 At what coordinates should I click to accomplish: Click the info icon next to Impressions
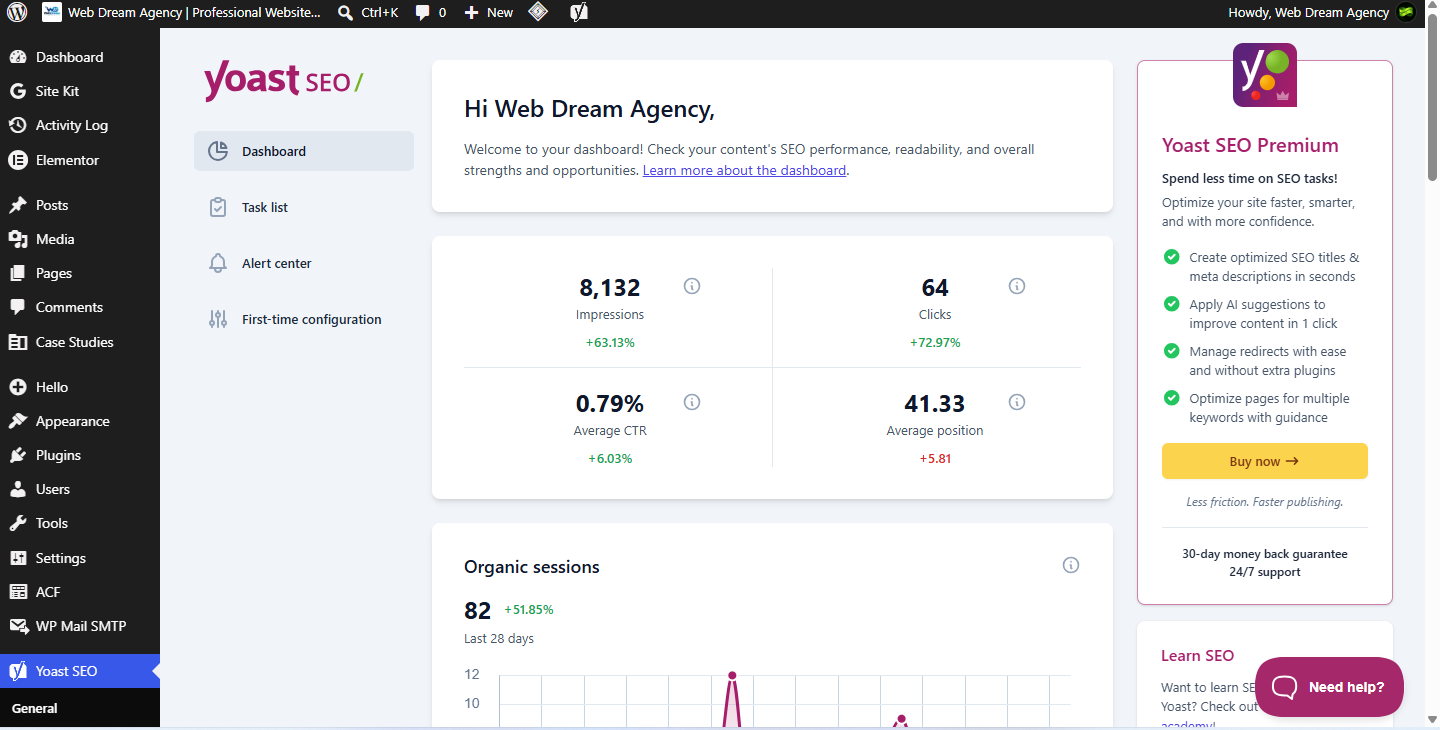pos(692,286)
